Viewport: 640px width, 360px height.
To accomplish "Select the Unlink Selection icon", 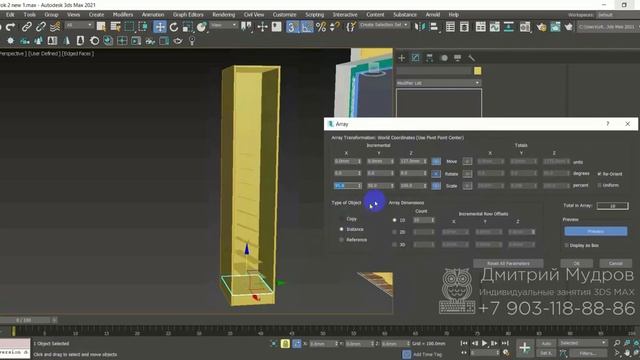I will click(41, 27).
